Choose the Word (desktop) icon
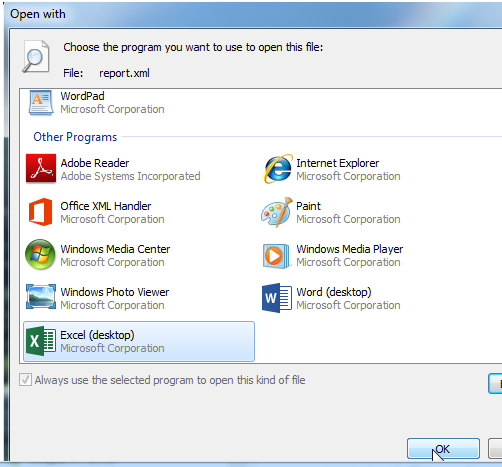The image size is (502, 467). click(x=277, y=298)
